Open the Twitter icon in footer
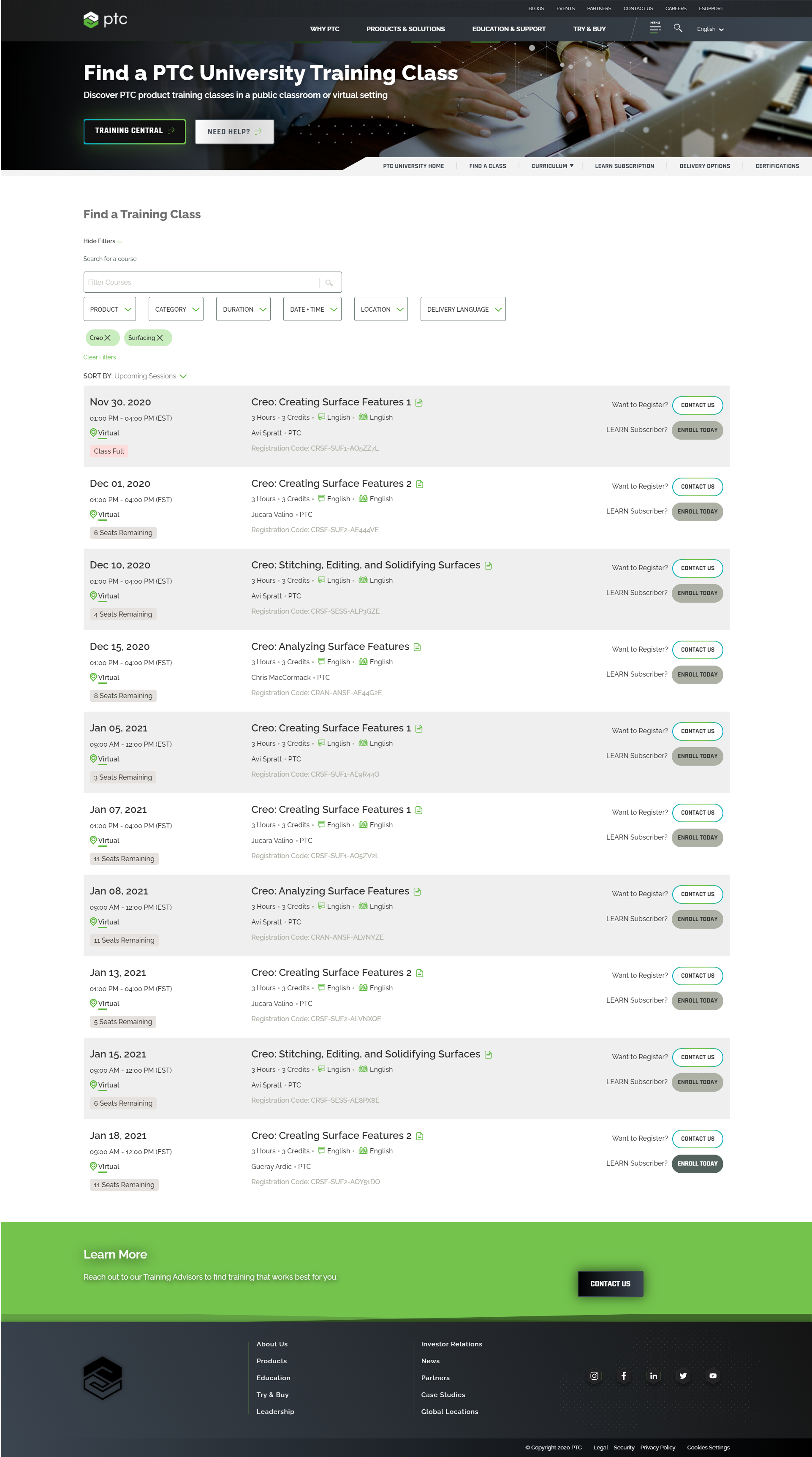The width and height of the screenshot is (812, 1457). (x=683, y=1375)
